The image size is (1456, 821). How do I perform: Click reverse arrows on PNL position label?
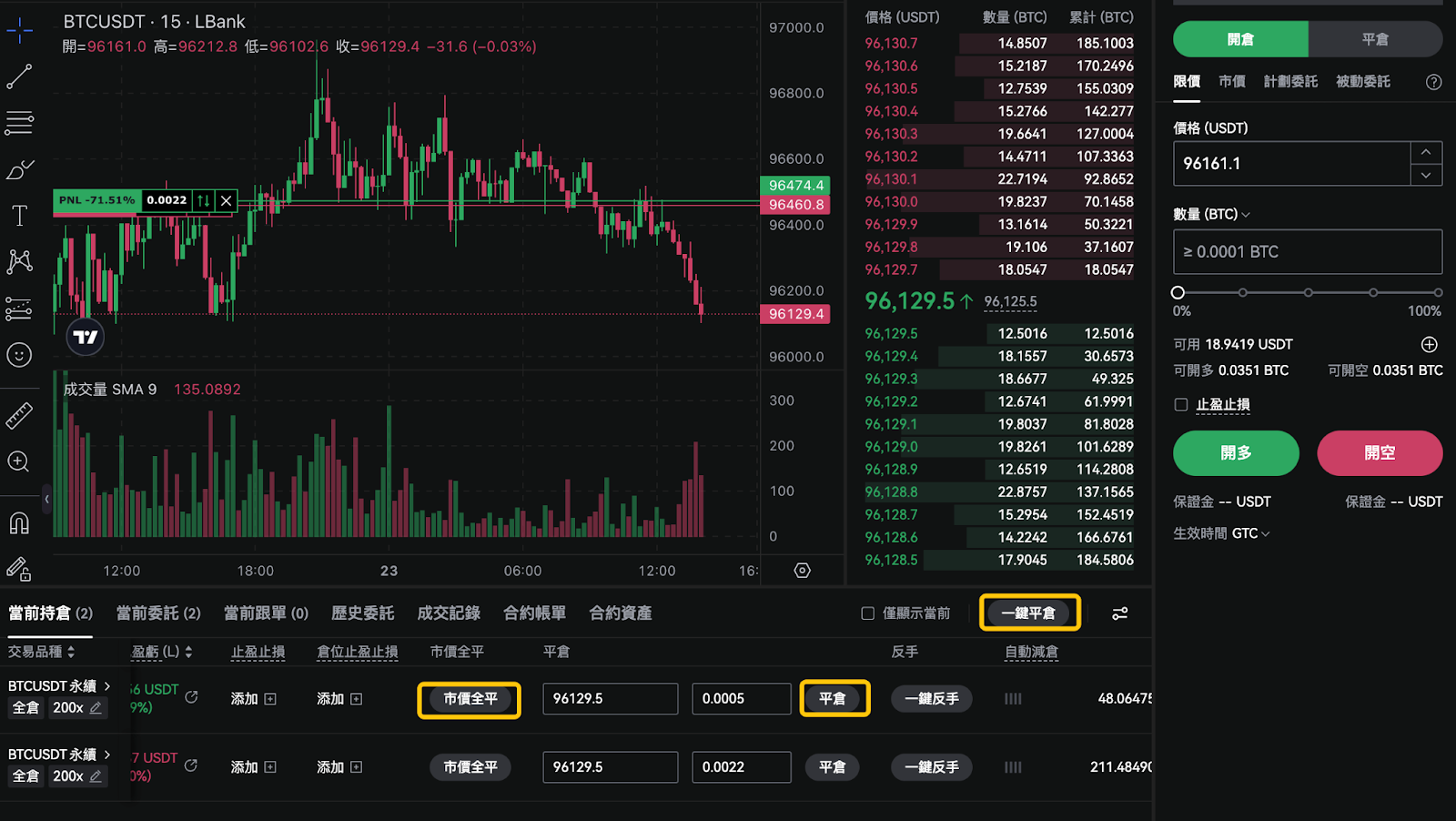coord(204,200)
